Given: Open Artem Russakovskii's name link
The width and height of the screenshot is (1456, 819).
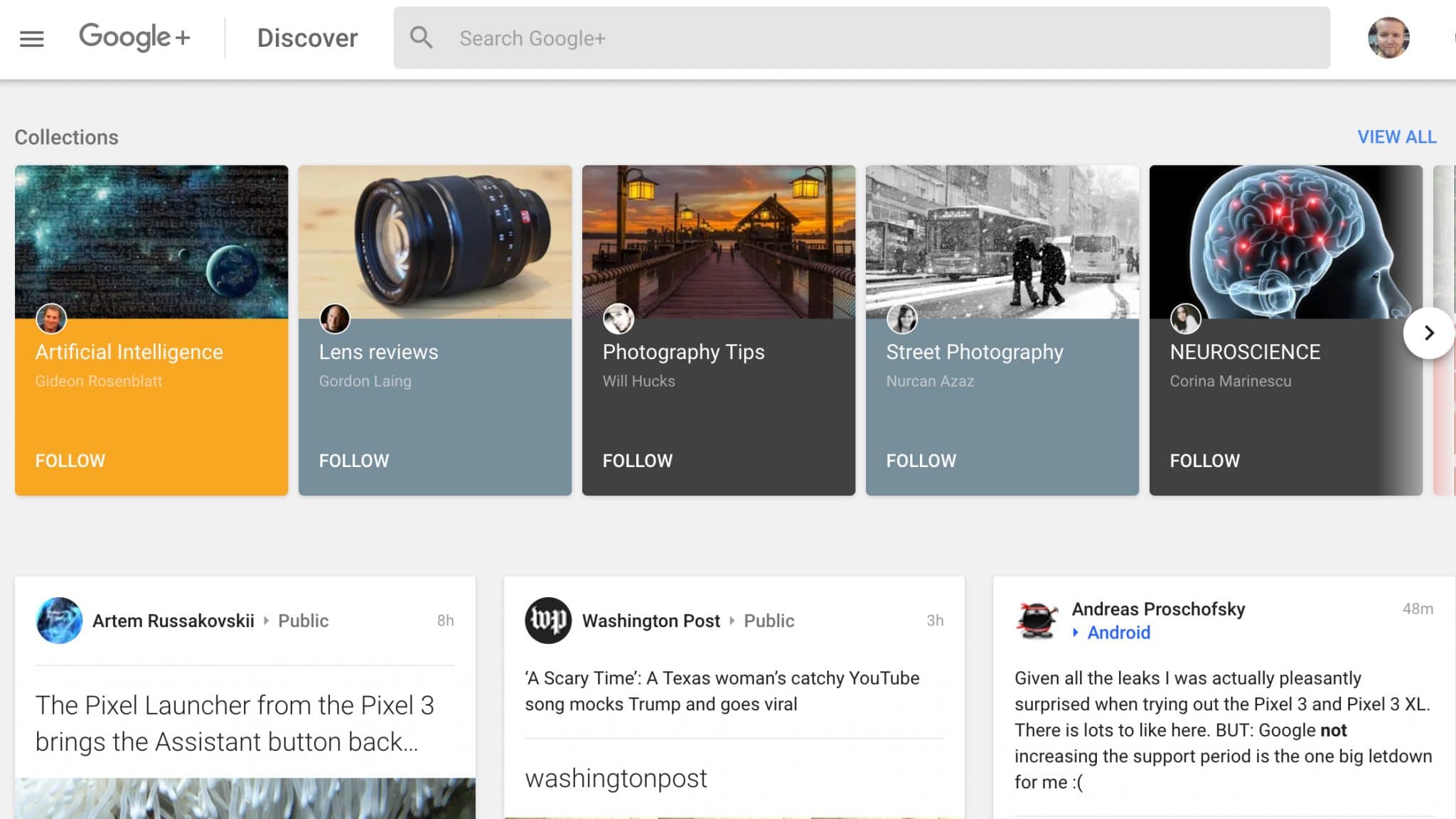Looking at the screenshot, I should click(173, 621).
